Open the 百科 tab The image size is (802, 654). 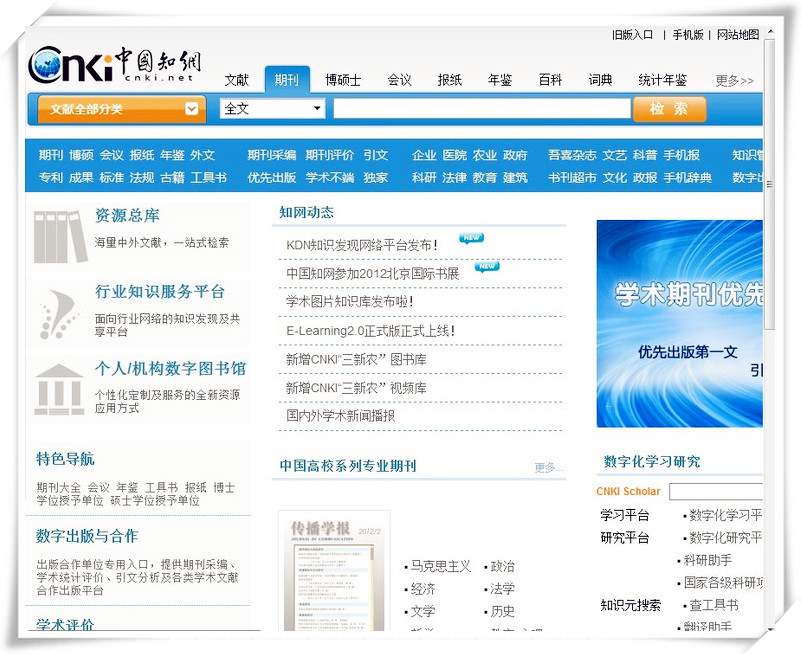click(550, 80)
